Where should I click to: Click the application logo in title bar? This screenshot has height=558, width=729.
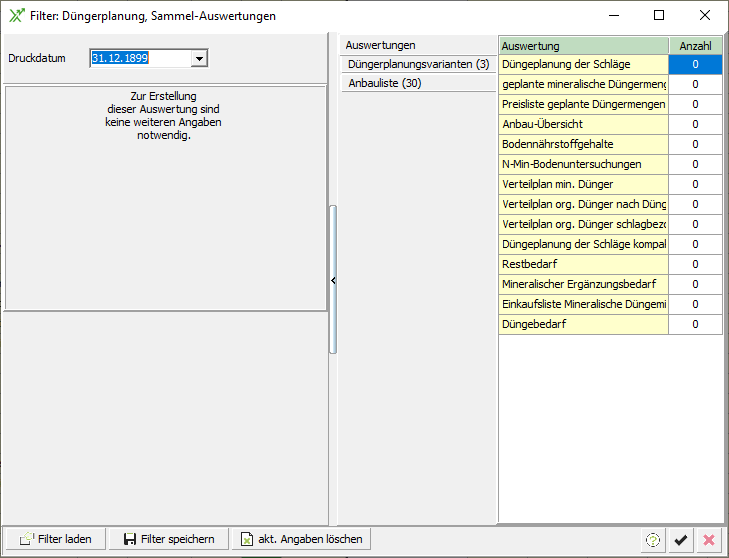(x=16, y=16)
